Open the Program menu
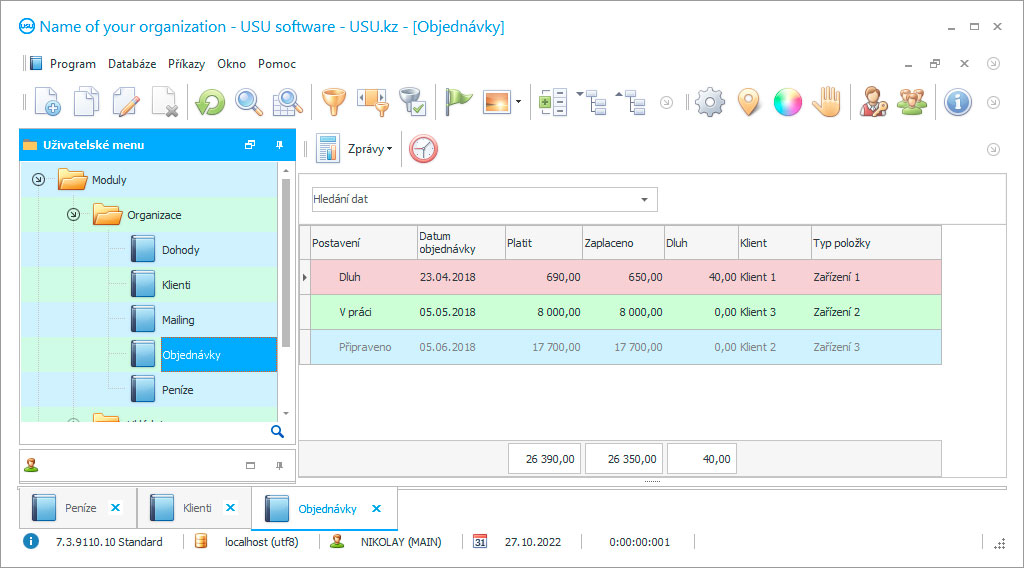The height and width of the screenshot is (568, 1024). tap(72, 64)
